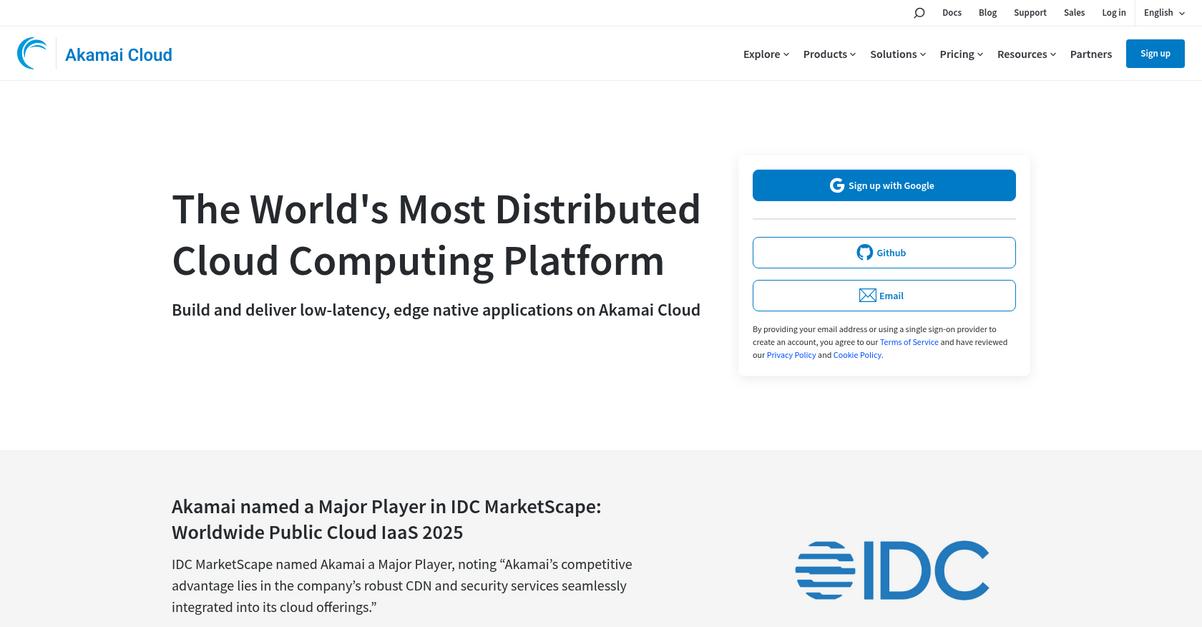The width and height of the screenshot is (1202, 627).
Task: Open the Explore dropdown menu
Action: point(766,54)
